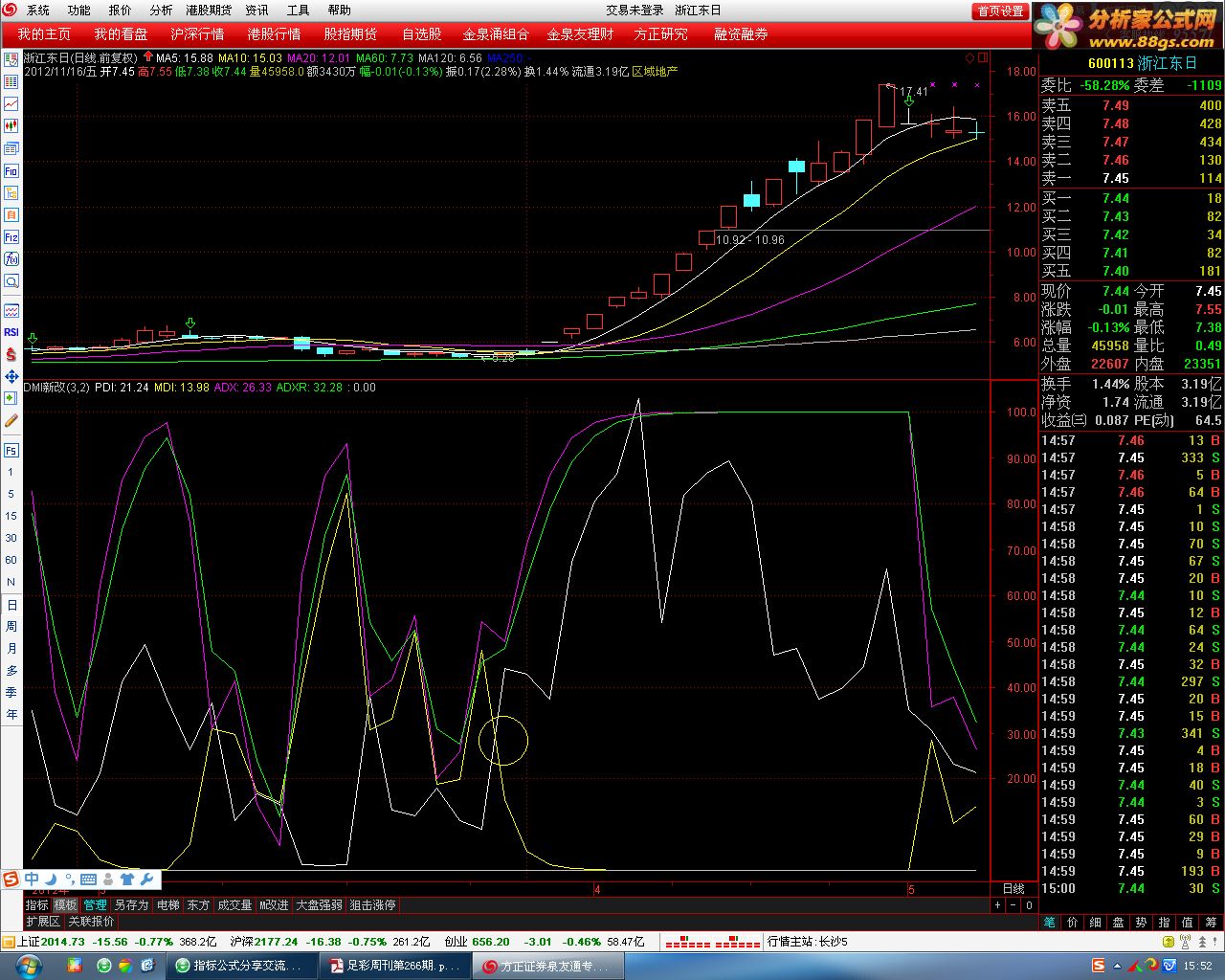Click the soft keyboard icon on IME bar

coord(88,879)
